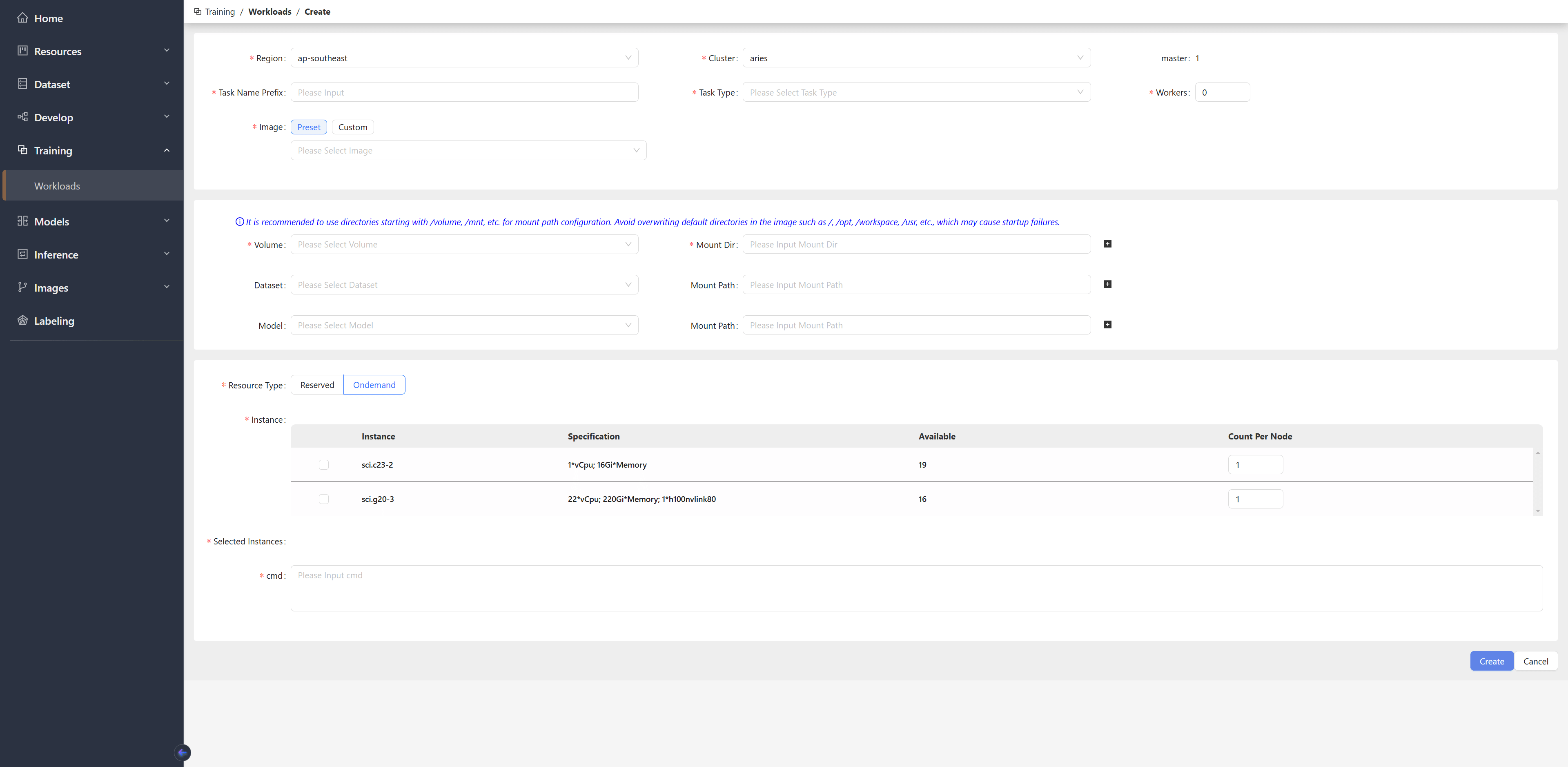Click the Develop sidebar icon
1568x767 pixels.
coord(22,116)
